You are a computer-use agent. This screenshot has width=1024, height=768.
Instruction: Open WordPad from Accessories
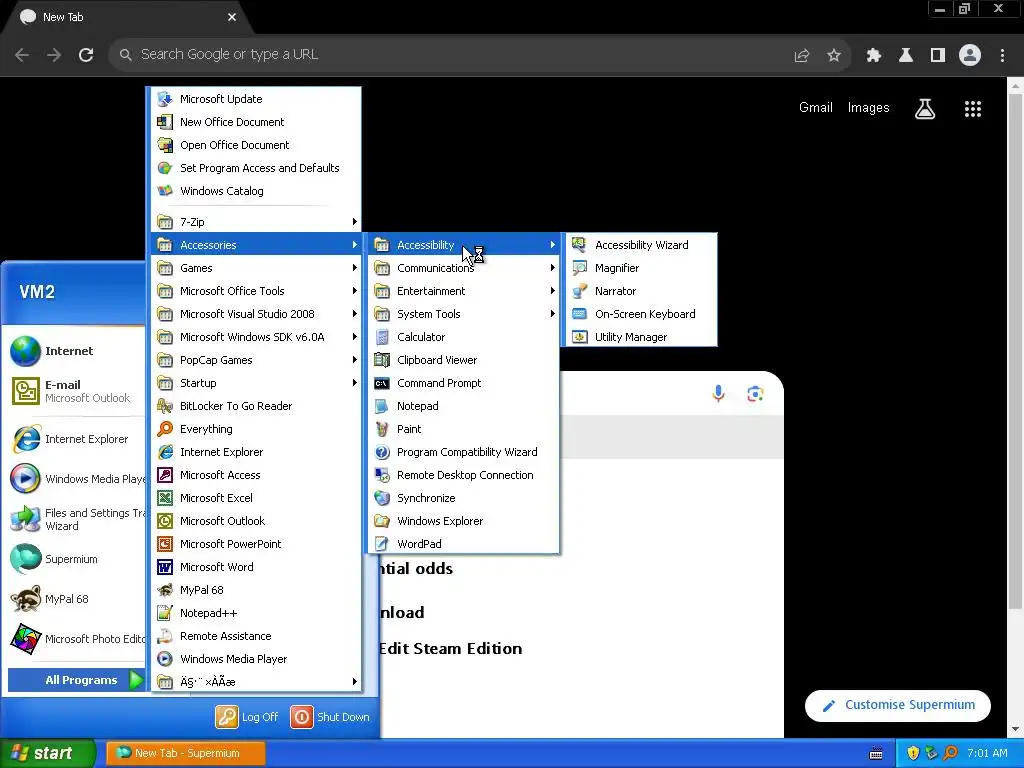pyautogui.click(x=464, y=544)
